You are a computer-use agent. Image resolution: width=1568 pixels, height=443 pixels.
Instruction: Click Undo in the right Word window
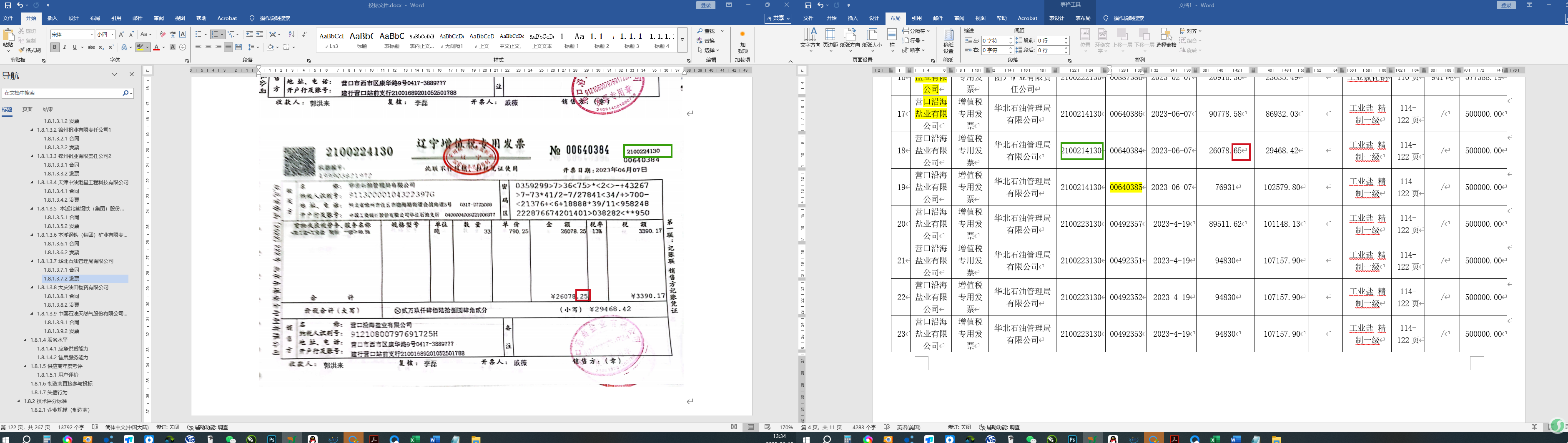pyautogui.click(x=820, y=5)
